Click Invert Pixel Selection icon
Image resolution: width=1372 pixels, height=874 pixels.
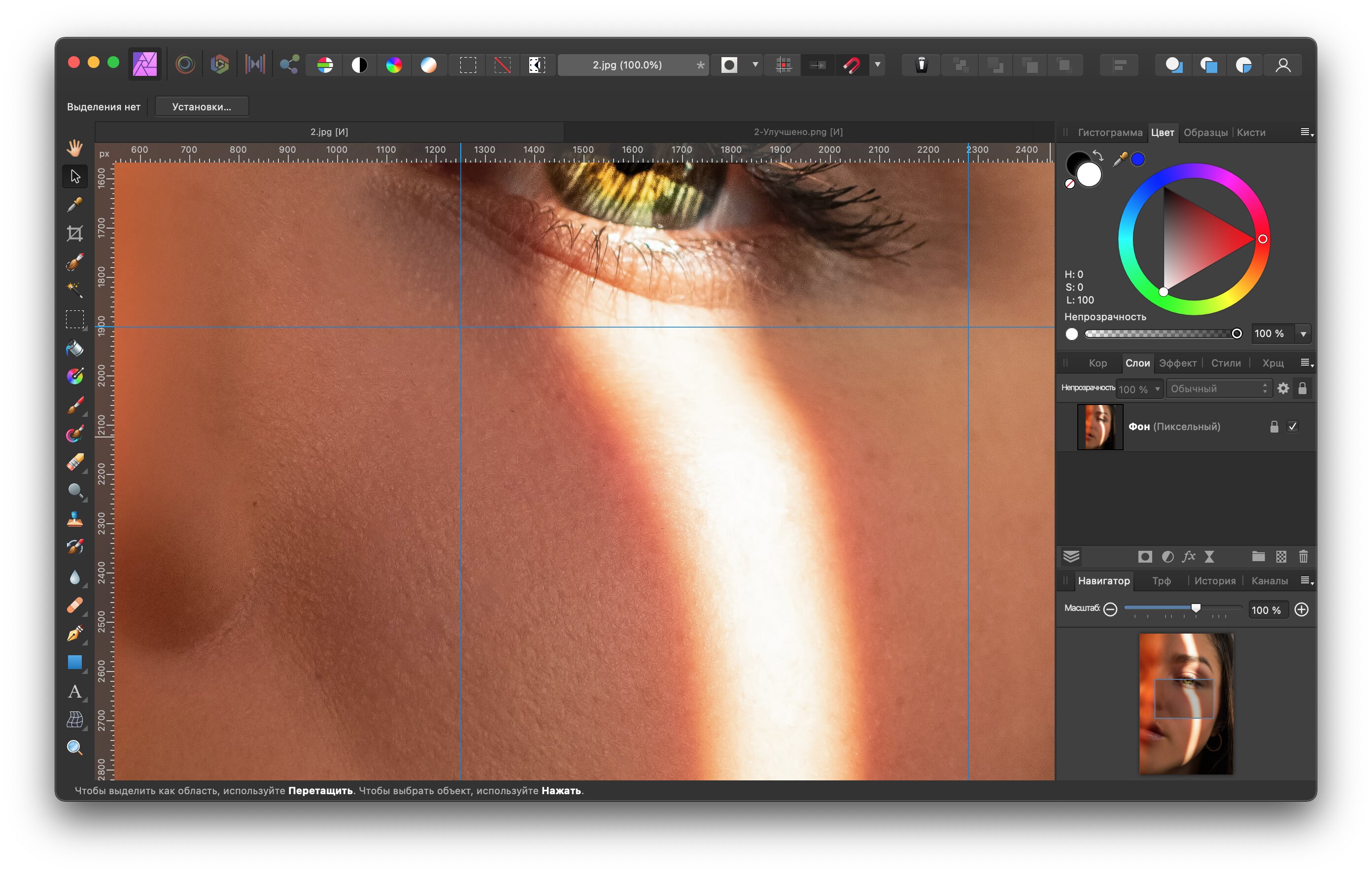pyautogui.click(x=537, y=65)
